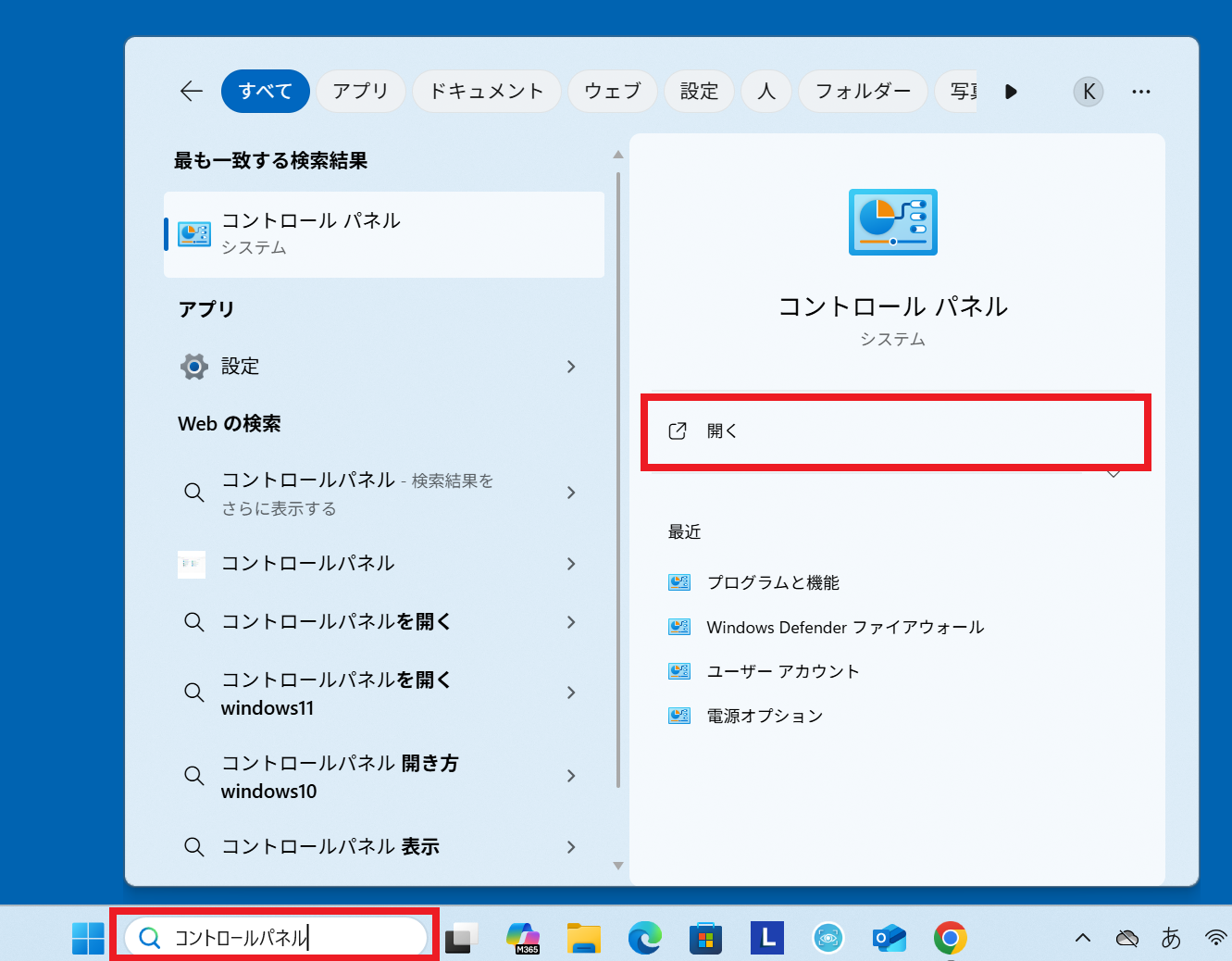Open Copilot from the taskbar
The height and width of the screenshot is (961, 1232).
click(523, 937)
